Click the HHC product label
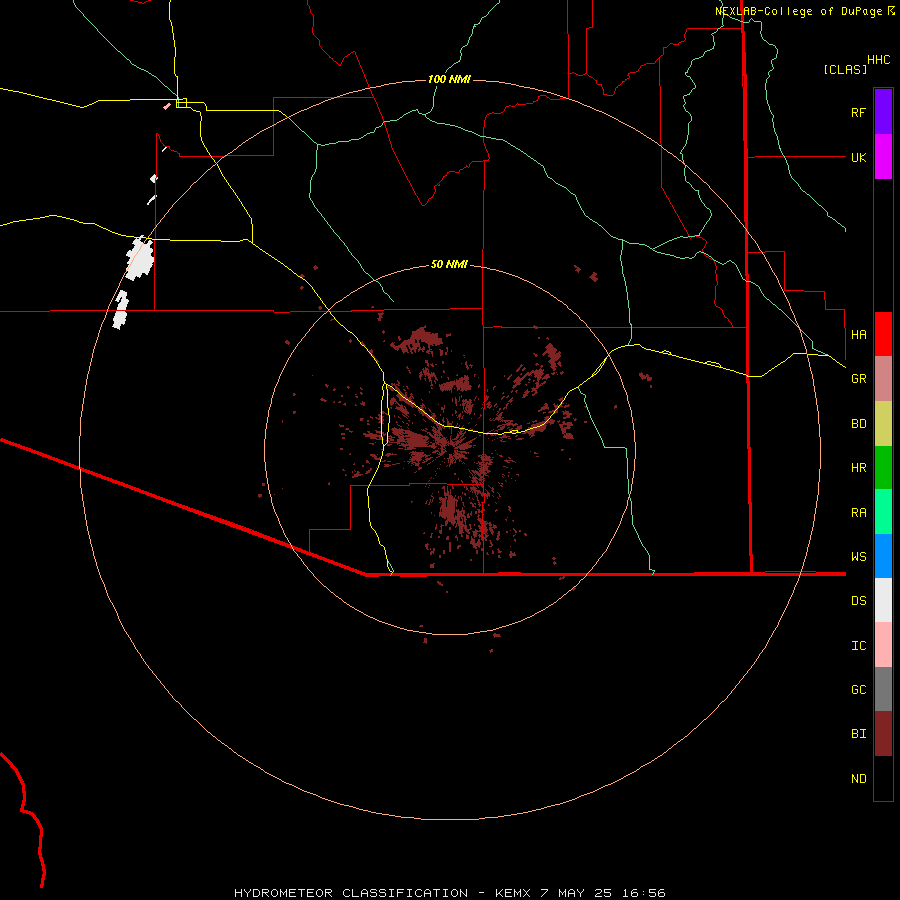The height and width of the screenshot is (900, 900). click(x=878, y=60)
